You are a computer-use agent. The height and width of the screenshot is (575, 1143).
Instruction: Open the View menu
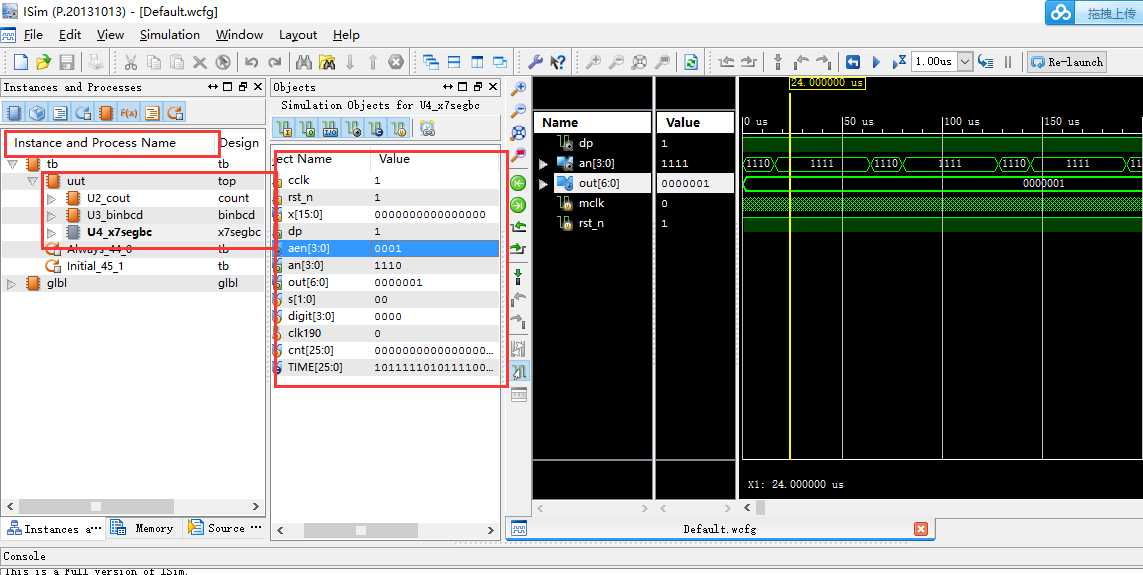tap(110, 35)
